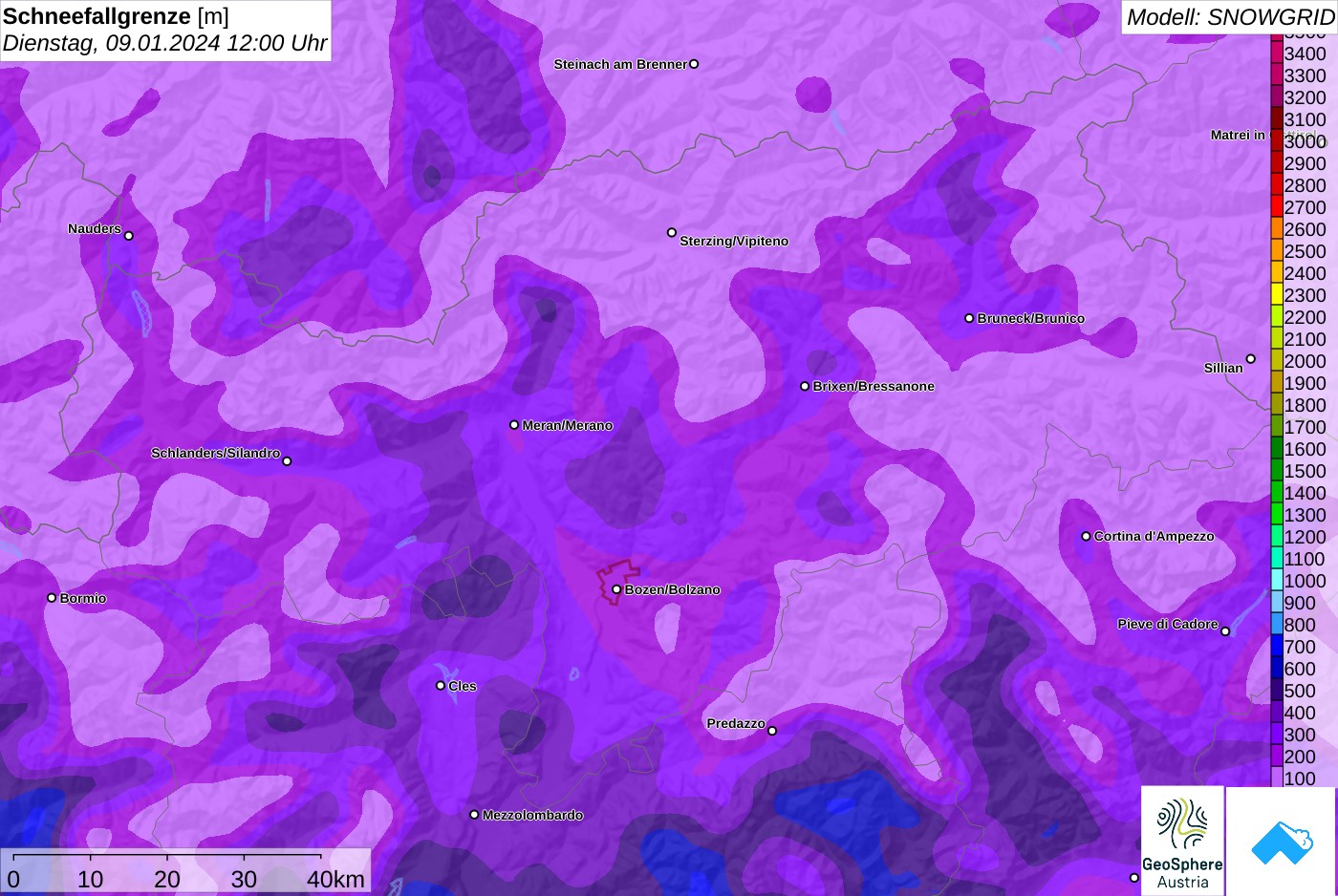Click the date 'Dienstag, 09.01.2024 12:00 Uhr'
Screen dimensions: 1338x896
pyautogui.click(x=164, y=43)
